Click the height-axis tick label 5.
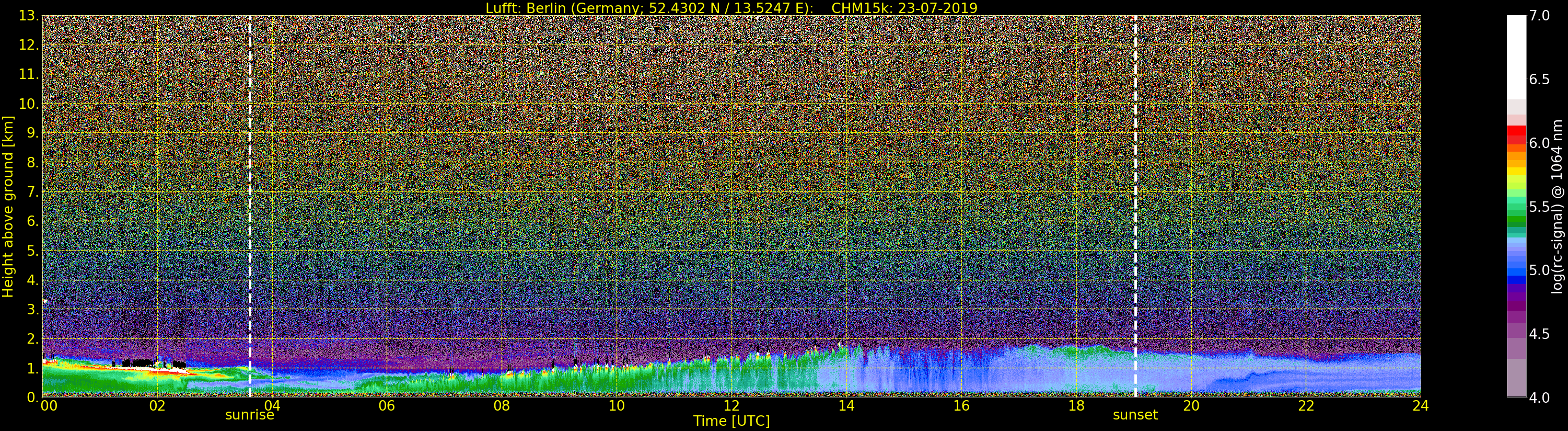Image resolution: width=1568 pixels, height=431 pixels. tap(32, 251)
